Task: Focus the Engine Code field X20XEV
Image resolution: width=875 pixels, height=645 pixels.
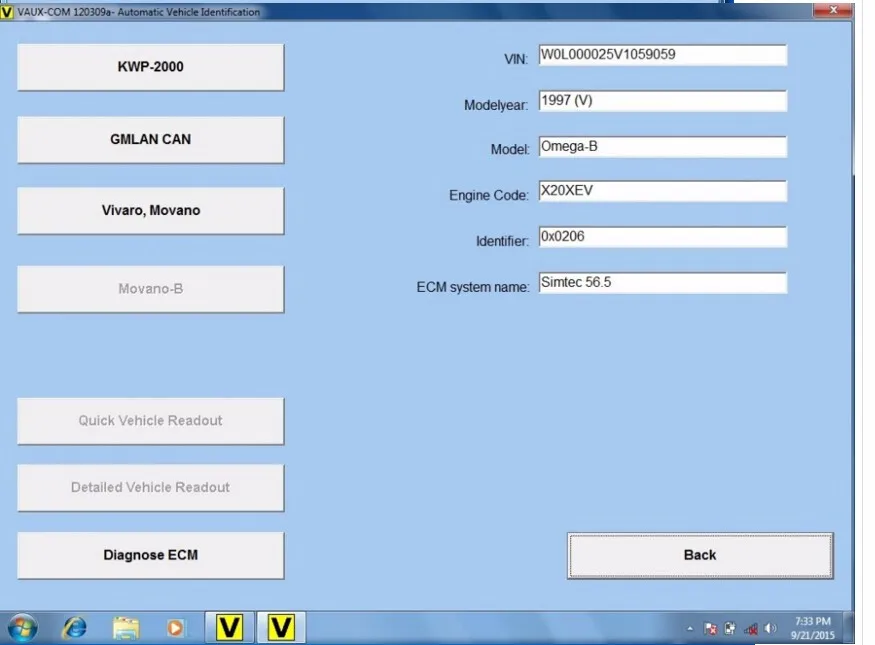Action: [x=663, y=191]
